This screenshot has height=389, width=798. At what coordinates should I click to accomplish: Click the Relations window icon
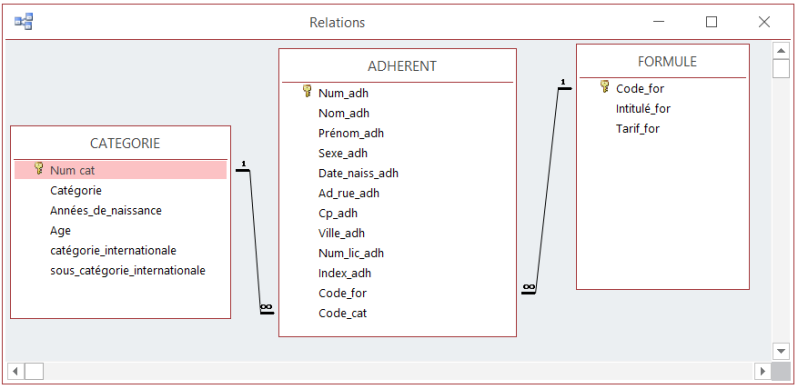[x=23, y=22]
